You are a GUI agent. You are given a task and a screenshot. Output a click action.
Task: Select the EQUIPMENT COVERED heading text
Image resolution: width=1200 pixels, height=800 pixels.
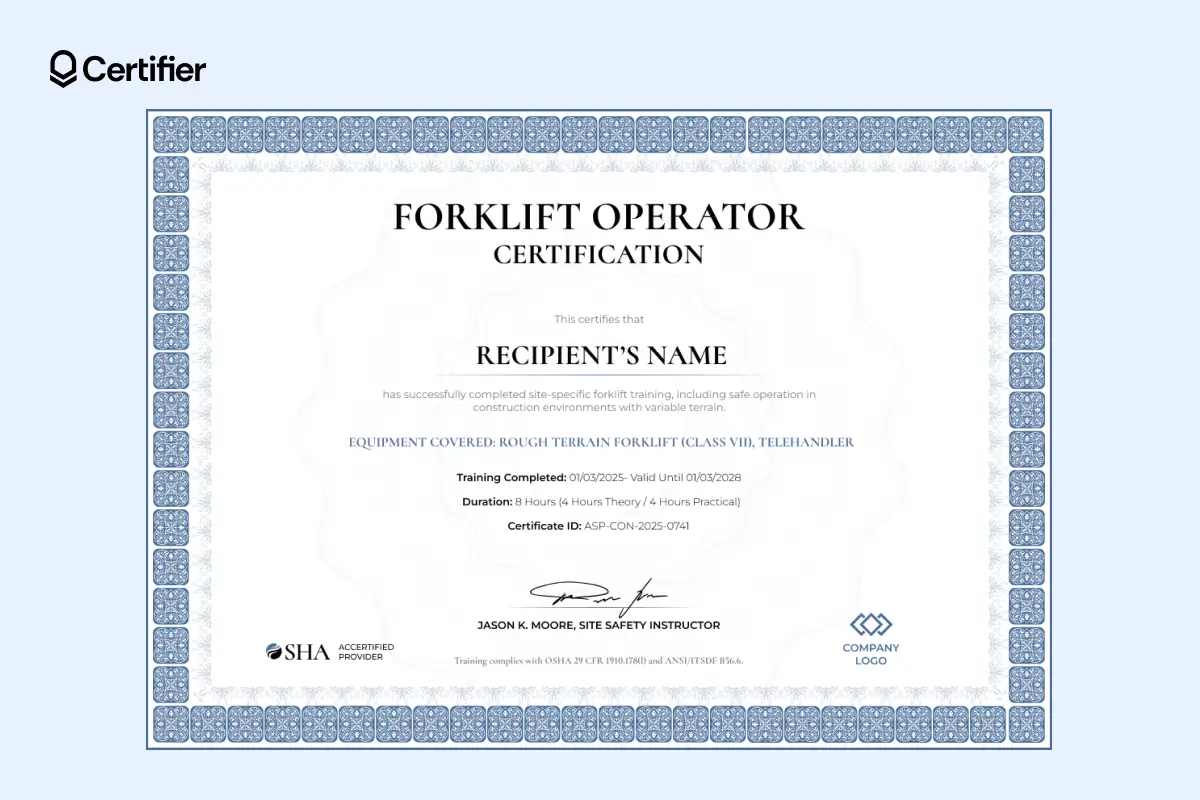click(x=600, y=441)
